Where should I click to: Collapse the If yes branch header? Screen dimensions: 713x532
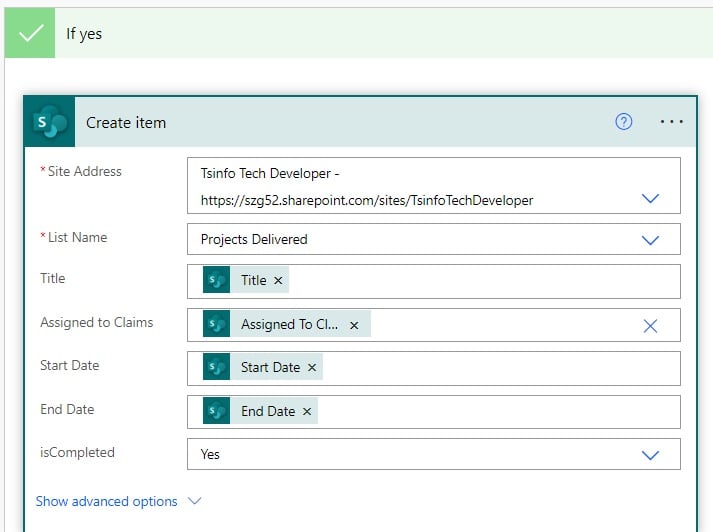pyautogui.click(x=359, y=33)
